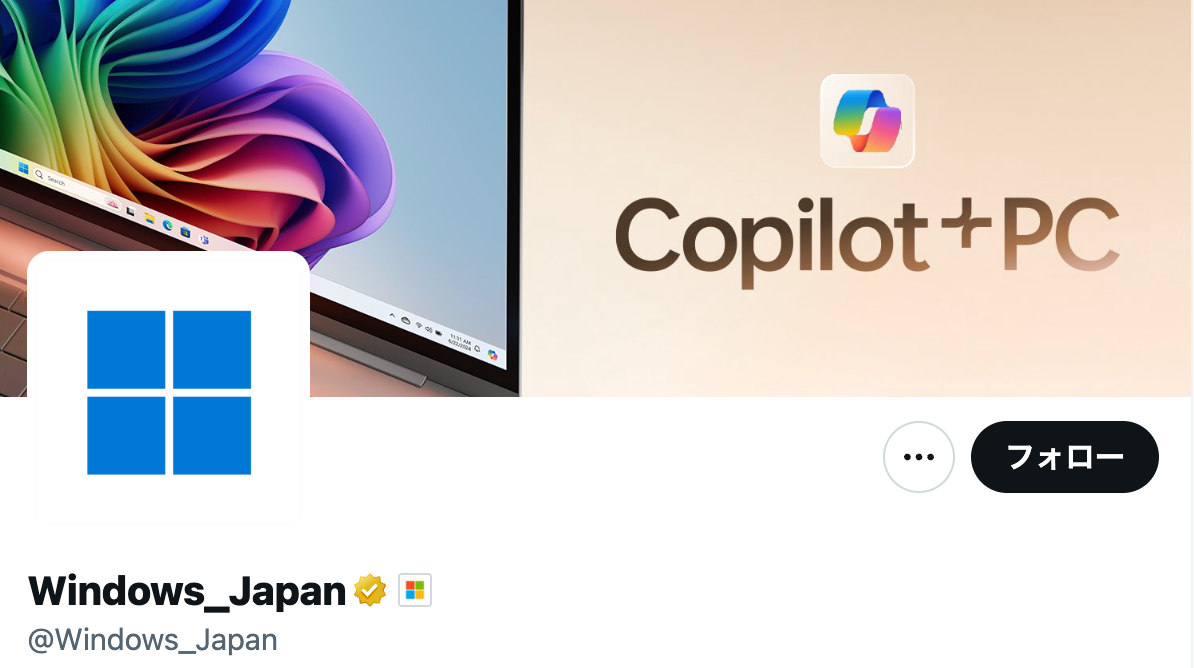Viewport: 1194px width, 668px height.
Task: Click the File Explorer folder icon in banner
Action: (149, 219)
